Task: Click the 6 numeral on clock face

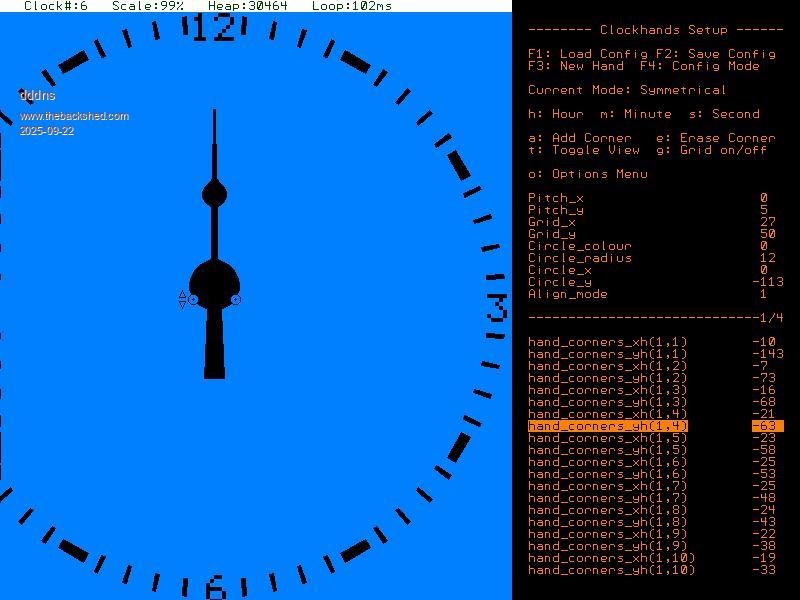Action: point(215,587)
